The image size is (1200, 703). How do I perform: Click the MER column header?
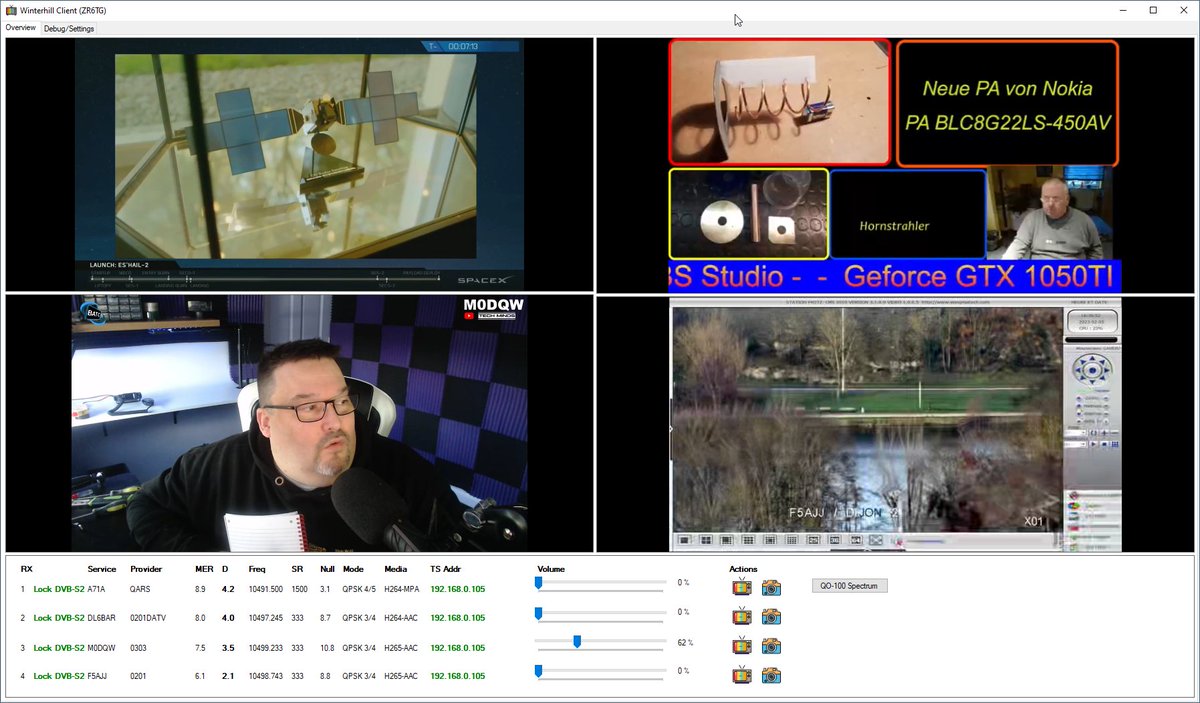click(203, 569)
